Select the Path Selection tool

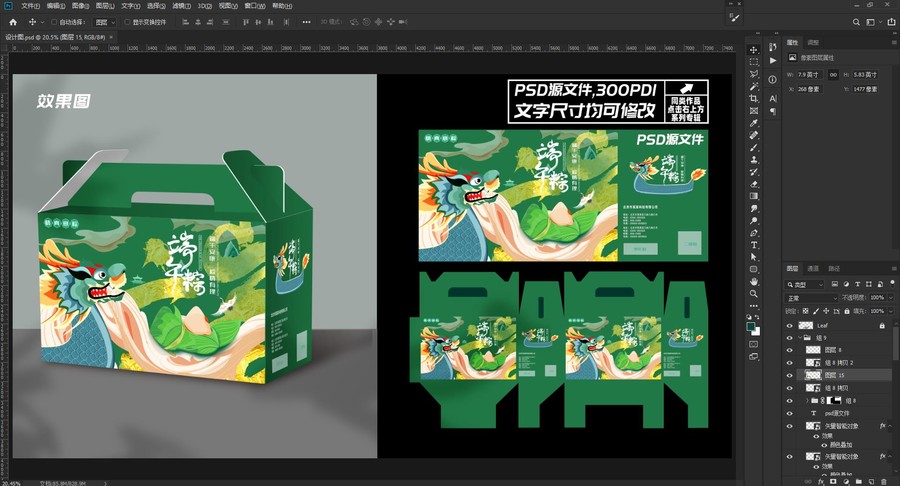pyautogui.click(x=754, y=257)
